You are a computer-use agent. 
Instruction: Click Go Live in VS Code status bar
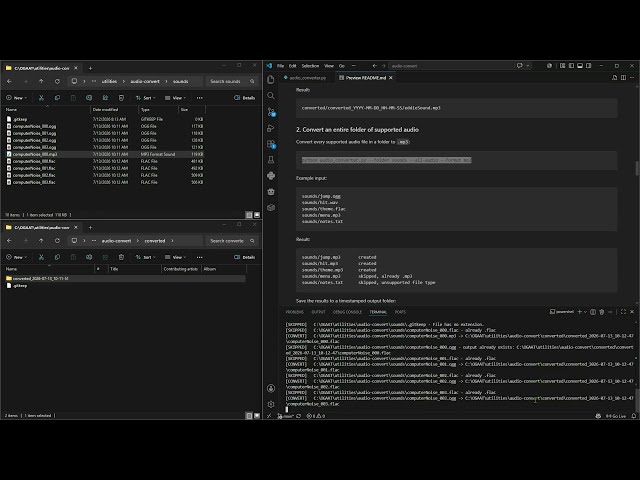coord(616,416)
